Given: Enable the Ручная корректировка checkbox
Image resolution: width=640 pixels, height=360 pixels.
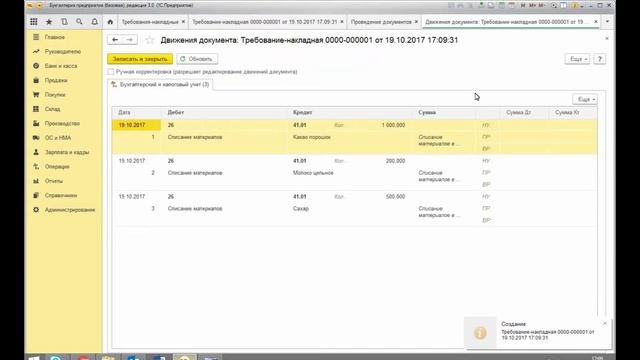Looking at the screenshot, I should [111, 72].
